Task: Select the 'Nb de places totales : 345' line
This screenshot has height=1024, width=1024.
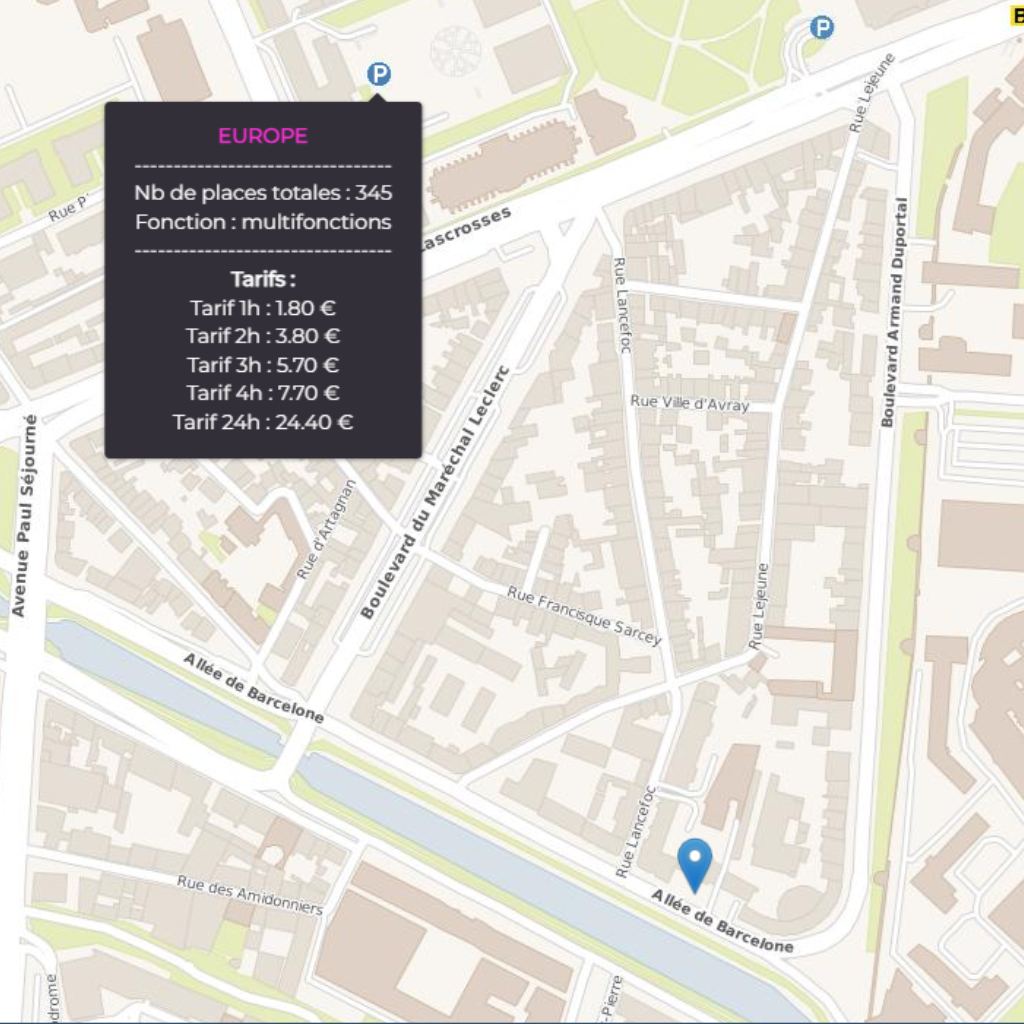Action: tap(263, 193)
